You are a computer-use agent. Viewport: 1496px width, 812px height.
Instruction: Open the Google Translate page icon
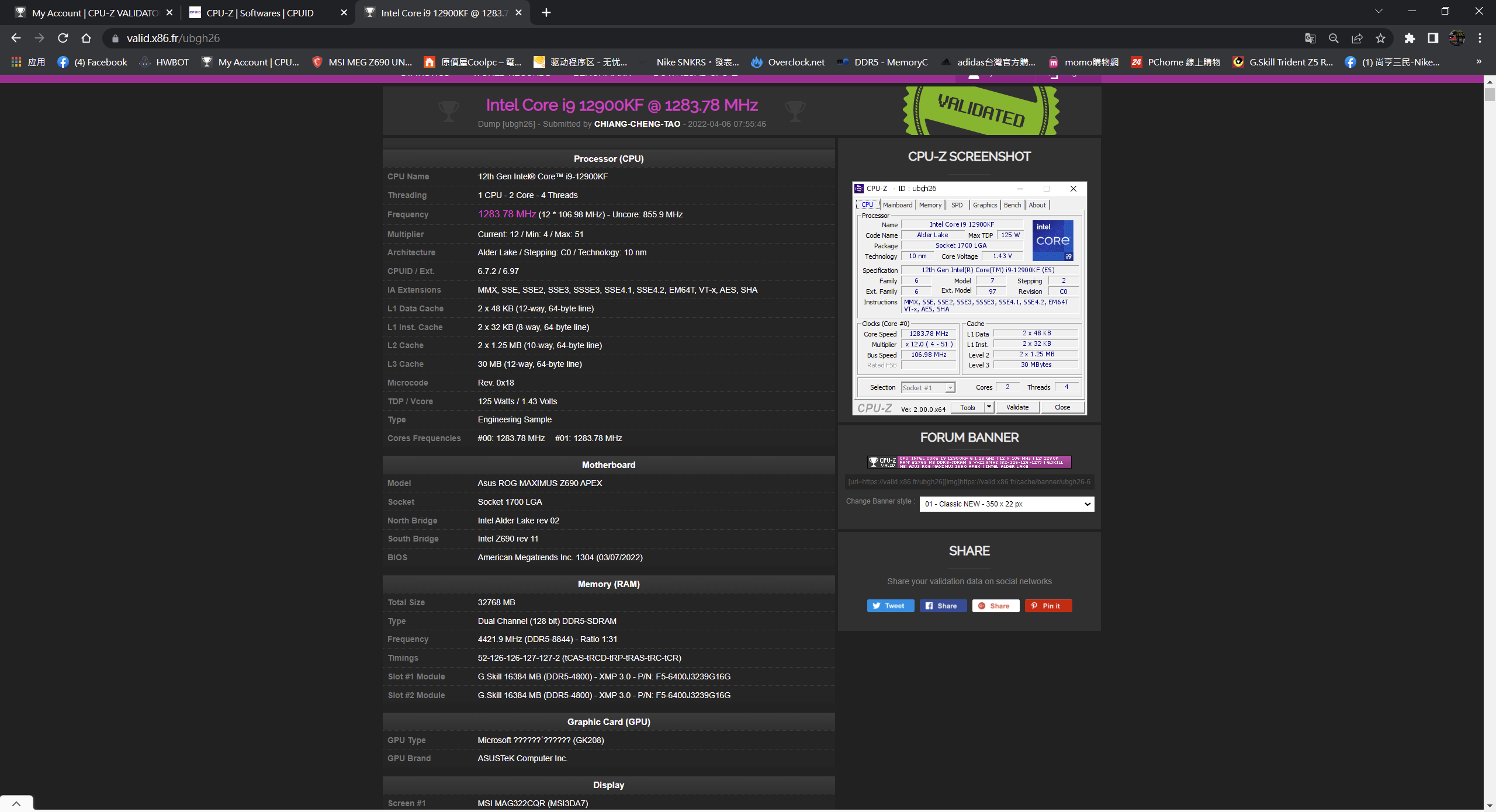pos(1310,38)
